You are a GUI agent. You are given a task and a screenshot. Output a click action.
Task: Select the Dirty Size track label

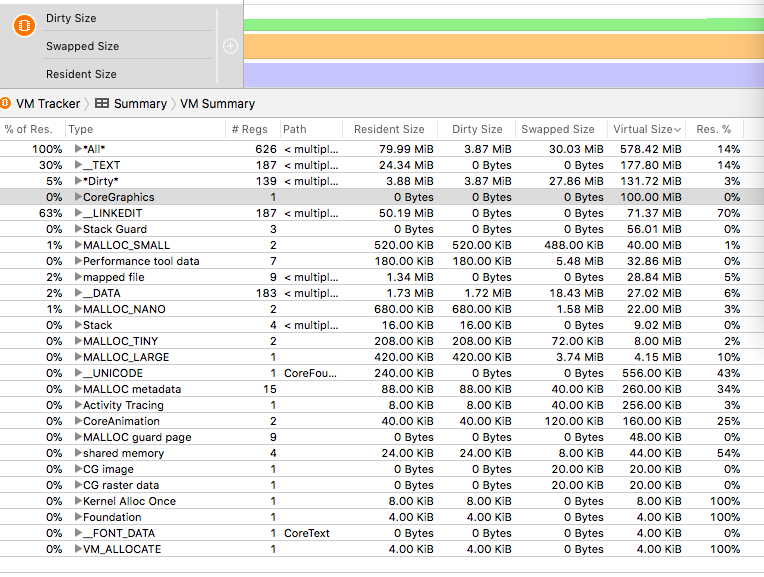(71, 18)
